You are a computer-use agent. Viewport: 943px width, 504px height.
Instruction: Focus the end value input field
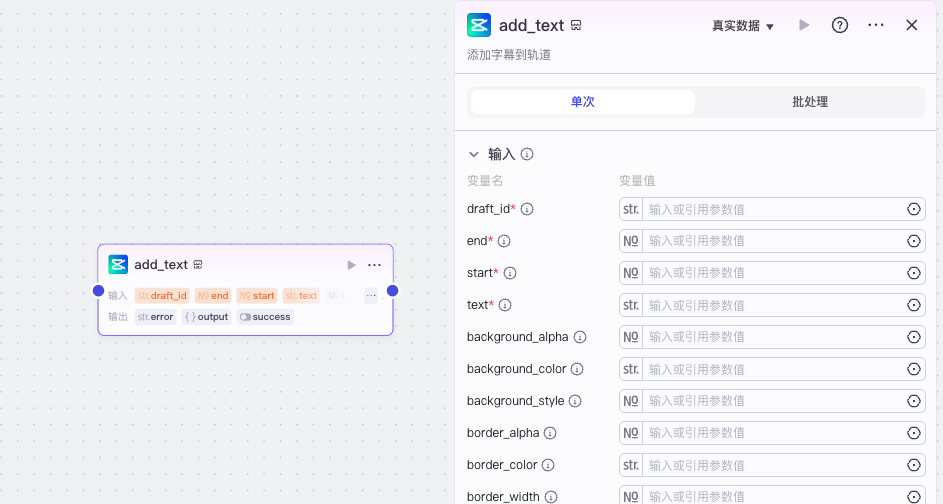(x=772, y=241)
